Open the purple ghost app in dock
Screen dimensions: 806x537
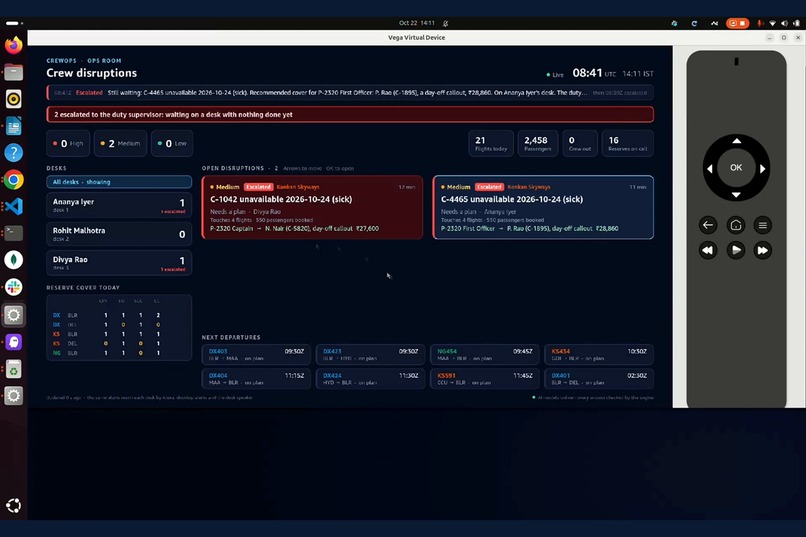point(13,342)
